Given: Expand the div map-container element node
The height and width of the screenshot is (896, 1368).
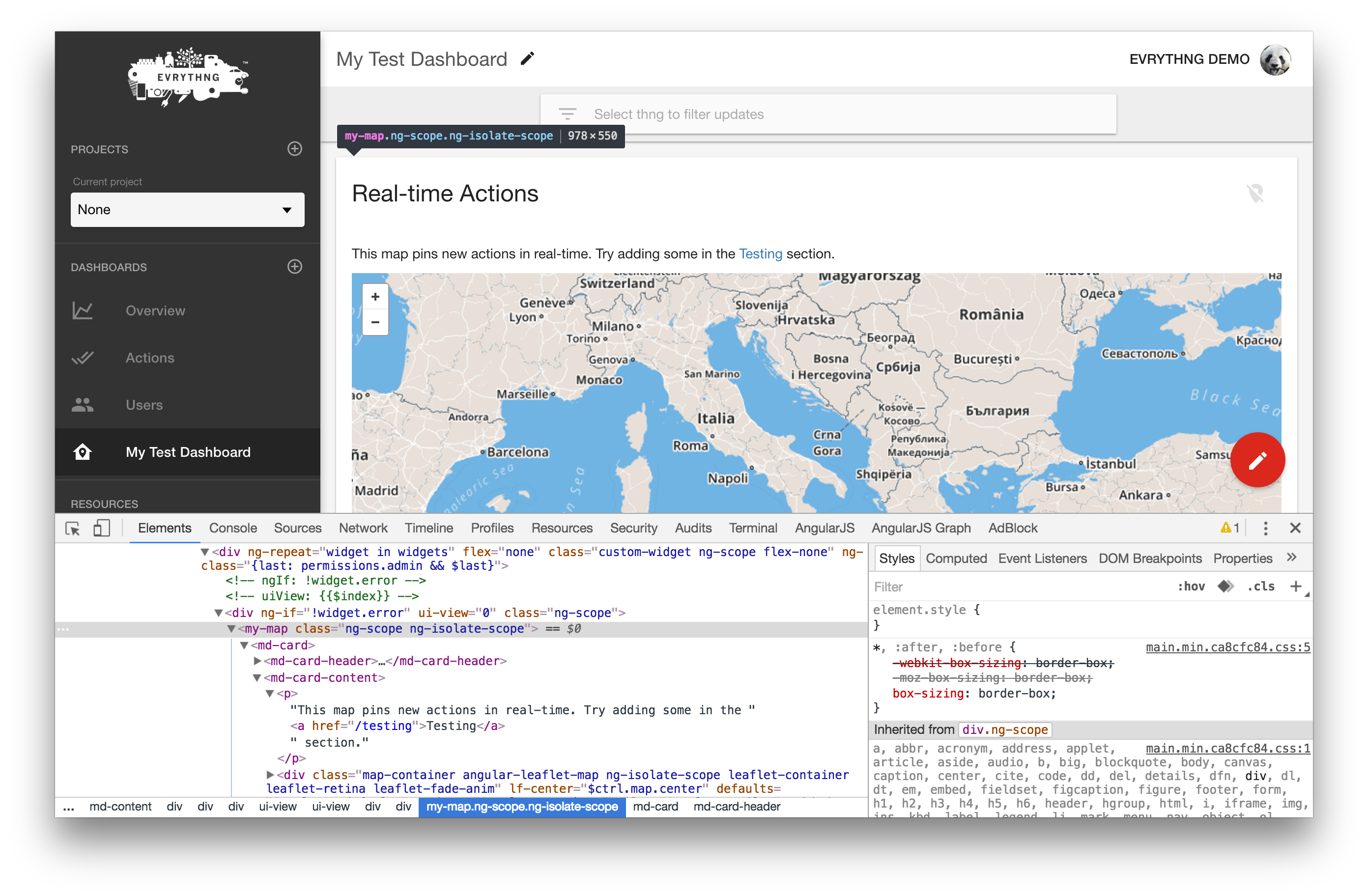Looking at the screenshot, I should click(270, 775).
